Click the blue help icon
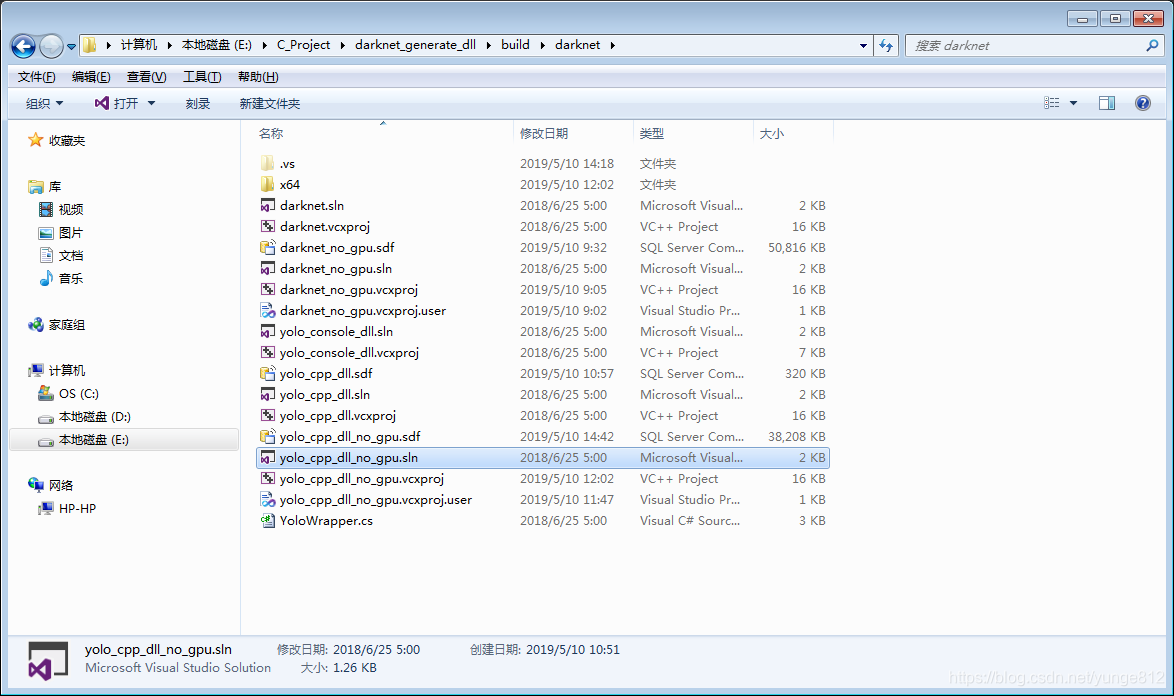 pos(1143,103)
